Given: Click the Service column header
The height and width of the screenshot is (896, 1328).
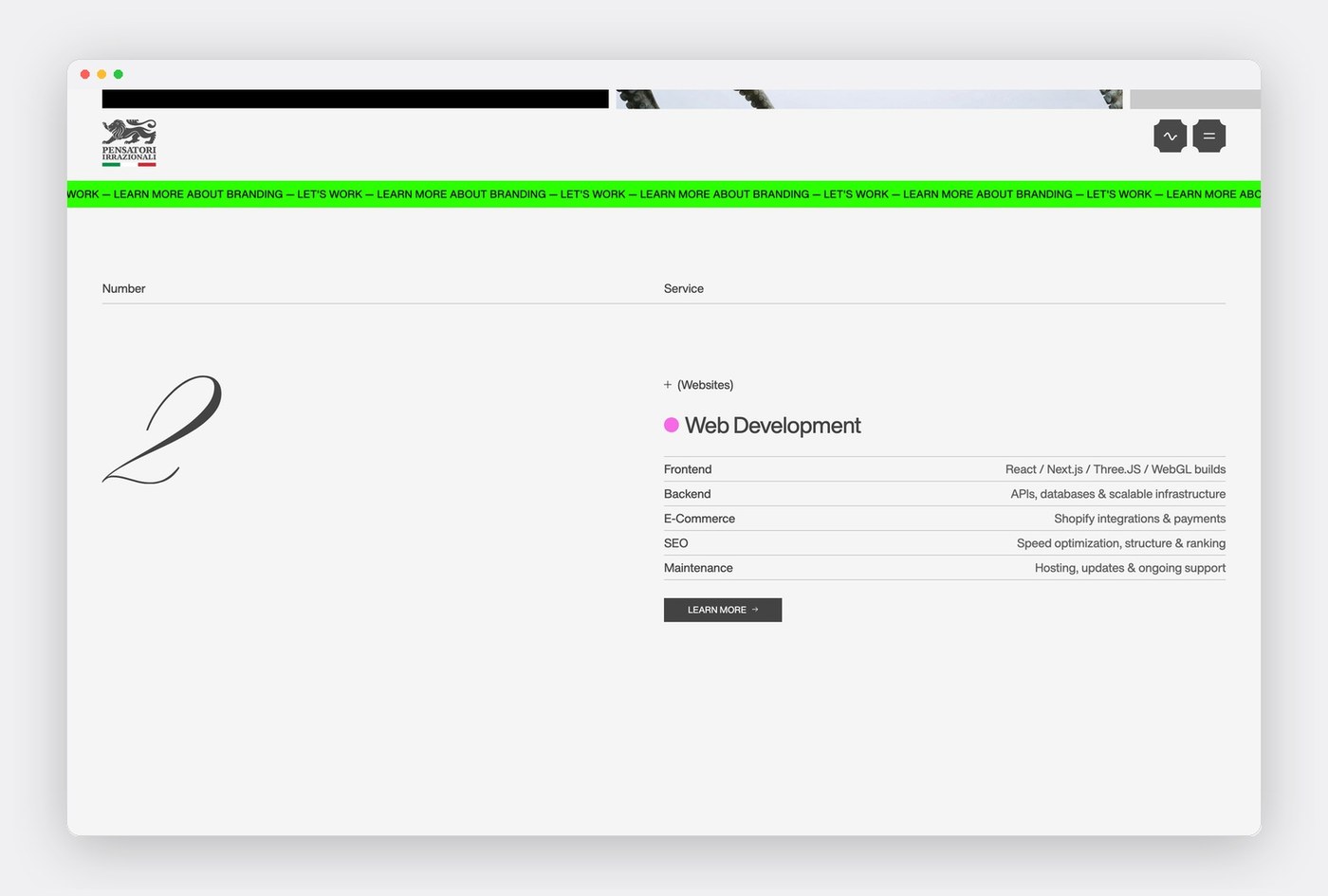Looking at the screenshot, I should coord(684,288).
